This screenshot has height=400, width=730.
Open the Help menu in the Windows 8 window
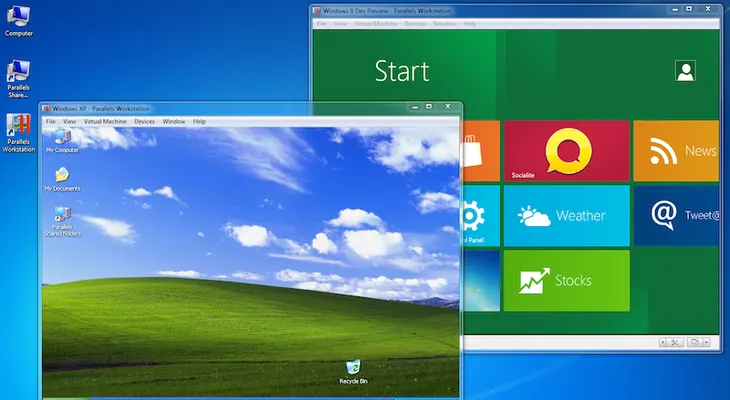click(x=470, y=24)
